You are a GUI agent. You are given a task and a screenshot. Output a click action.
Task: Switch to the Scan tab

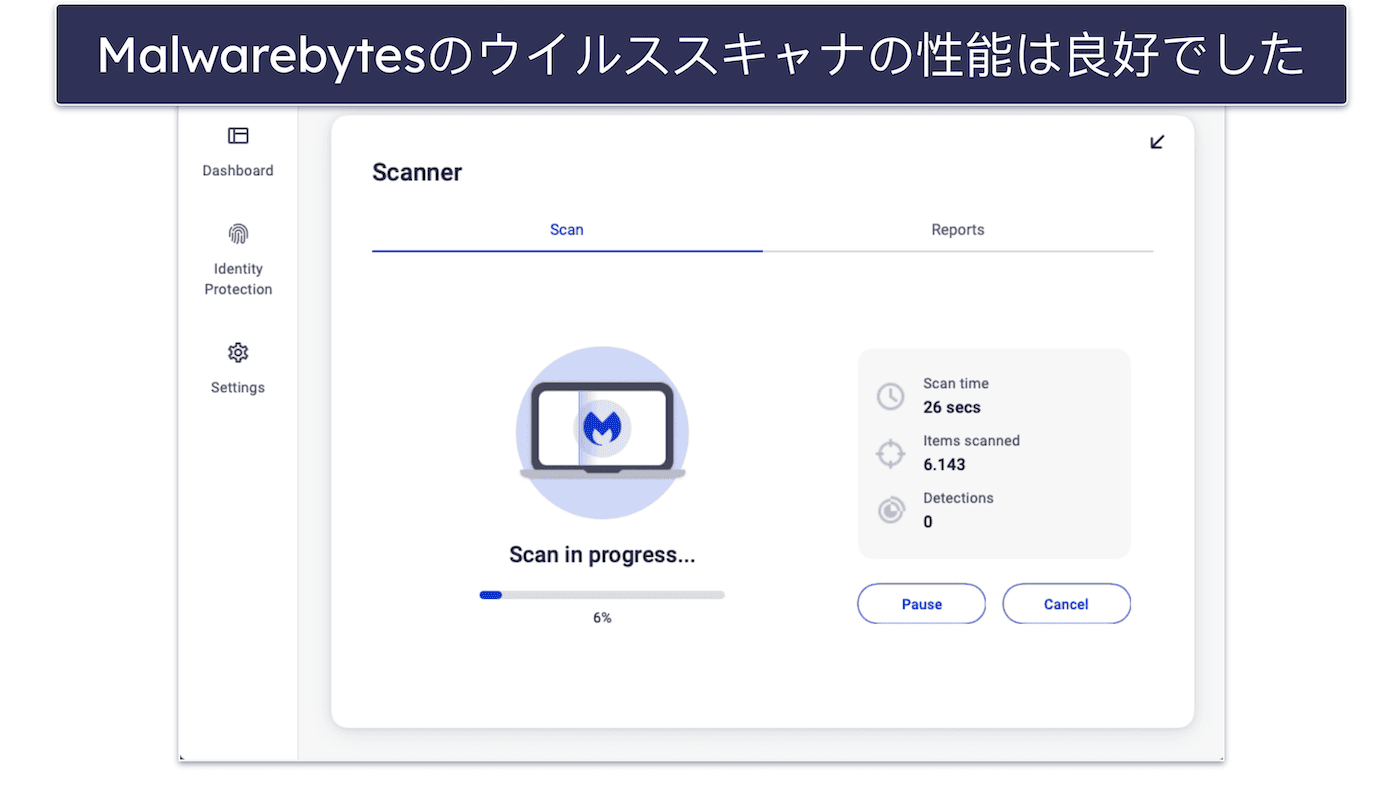567,230
